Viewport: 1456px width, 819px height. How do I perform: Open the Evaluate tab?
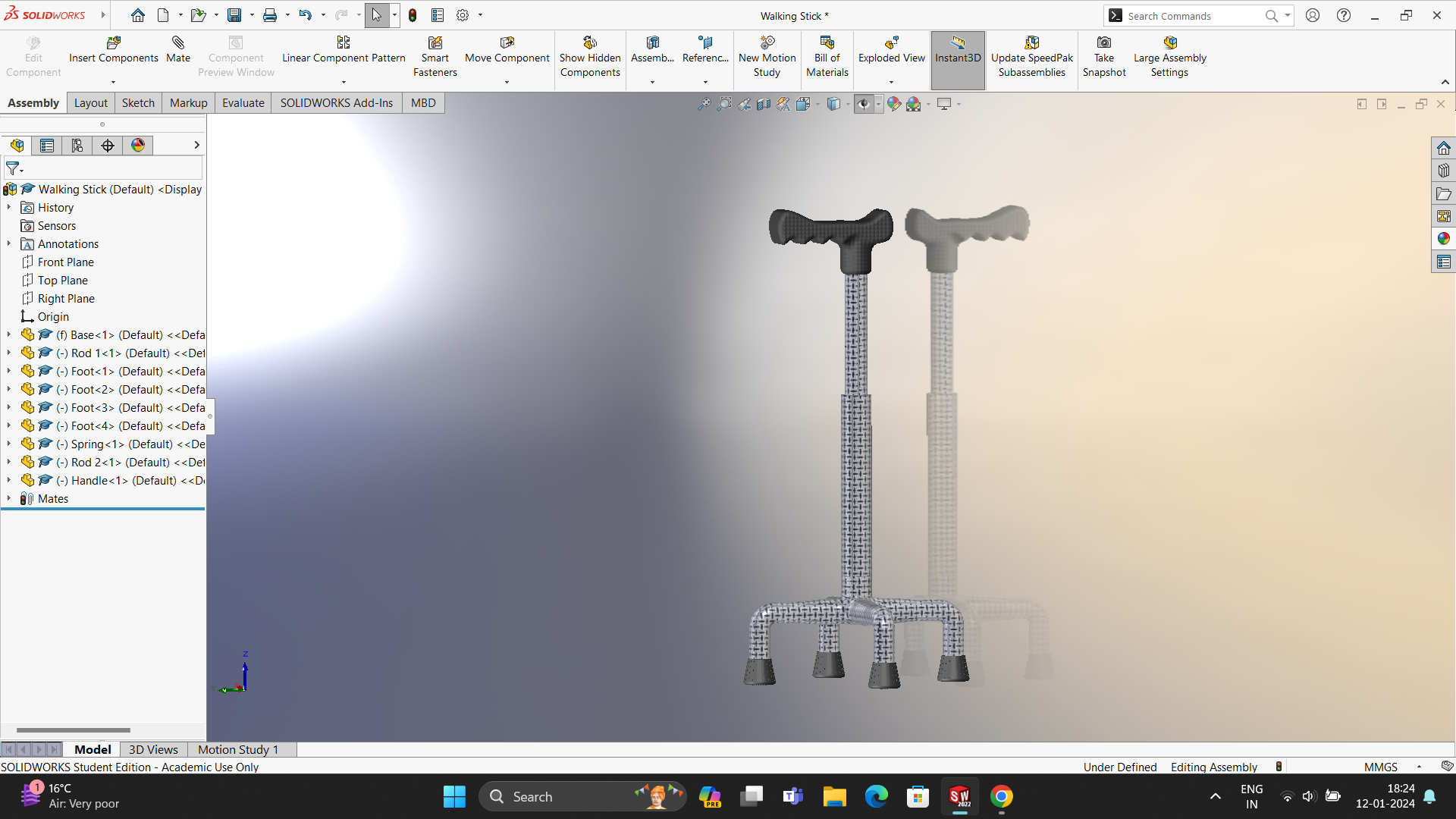(243, 103)
